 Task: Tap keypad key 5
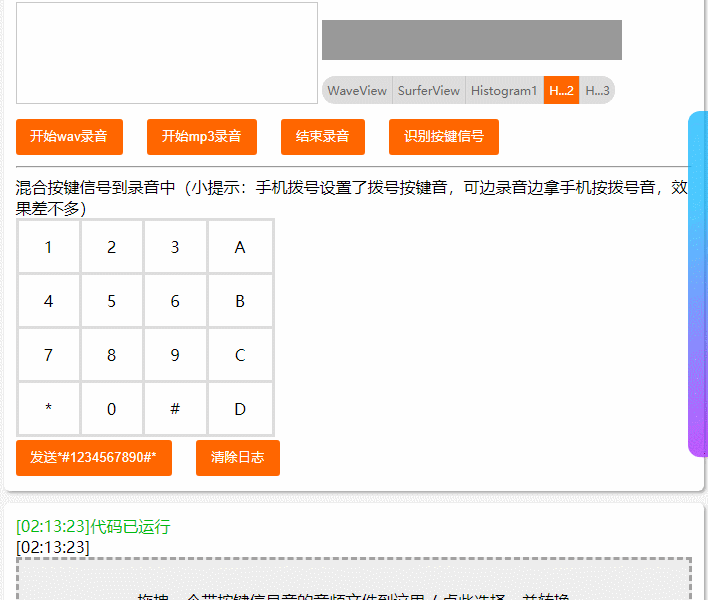(112, 301)
